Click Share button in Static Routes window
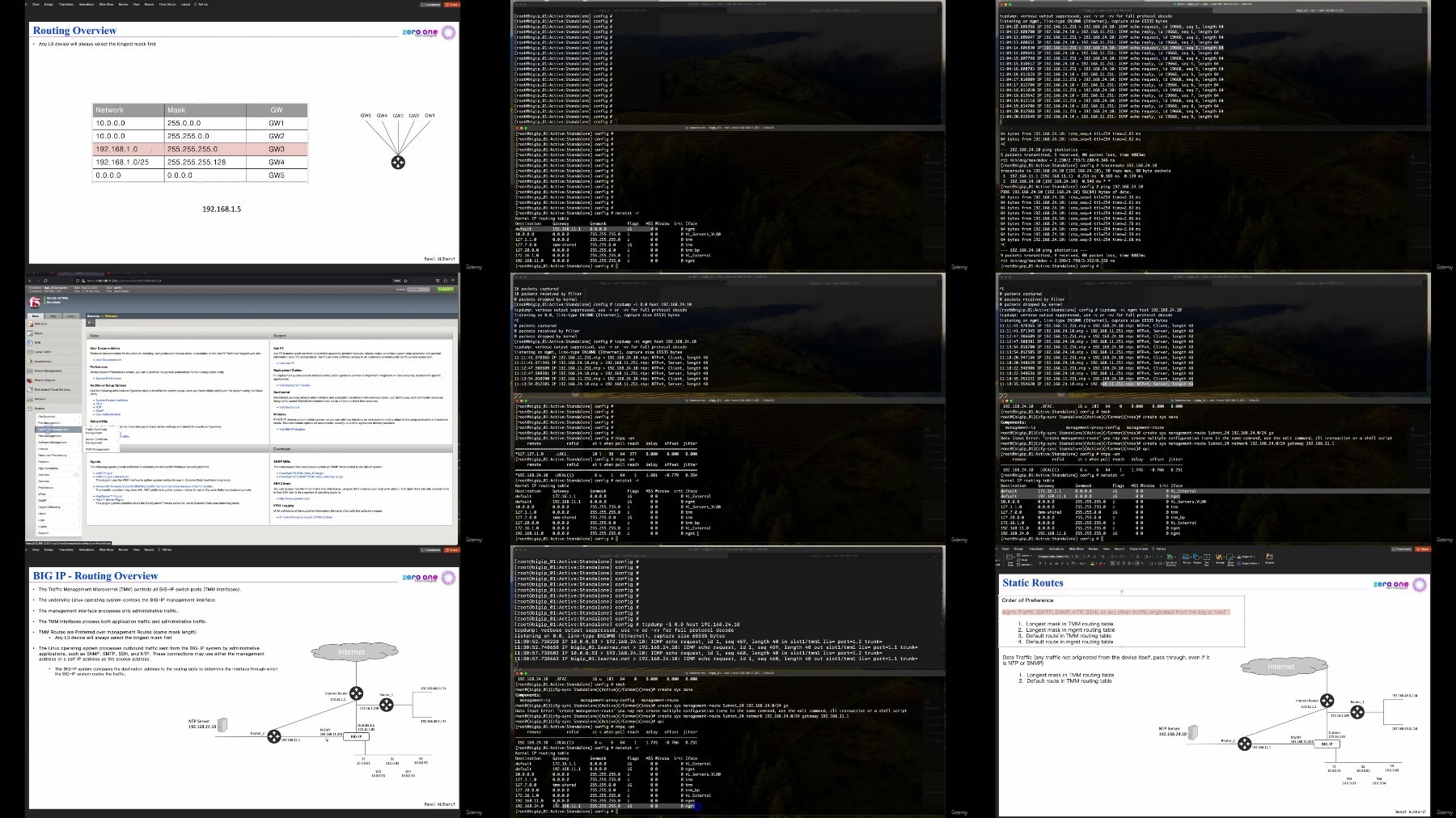The width and height of the screenshot is (1456, 818). click(1423, 549)
